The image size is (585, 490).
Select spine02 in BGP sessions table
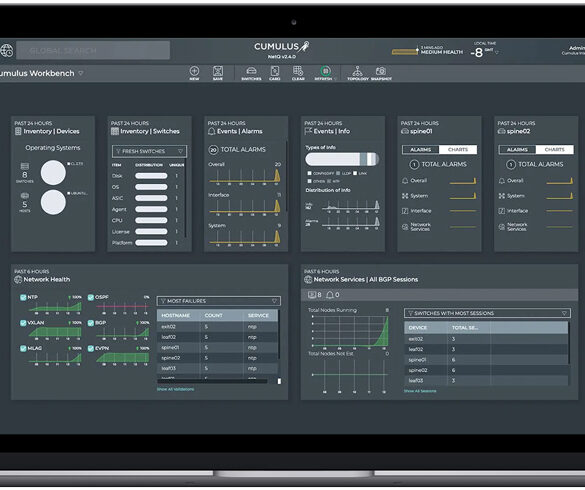[486, 370]
